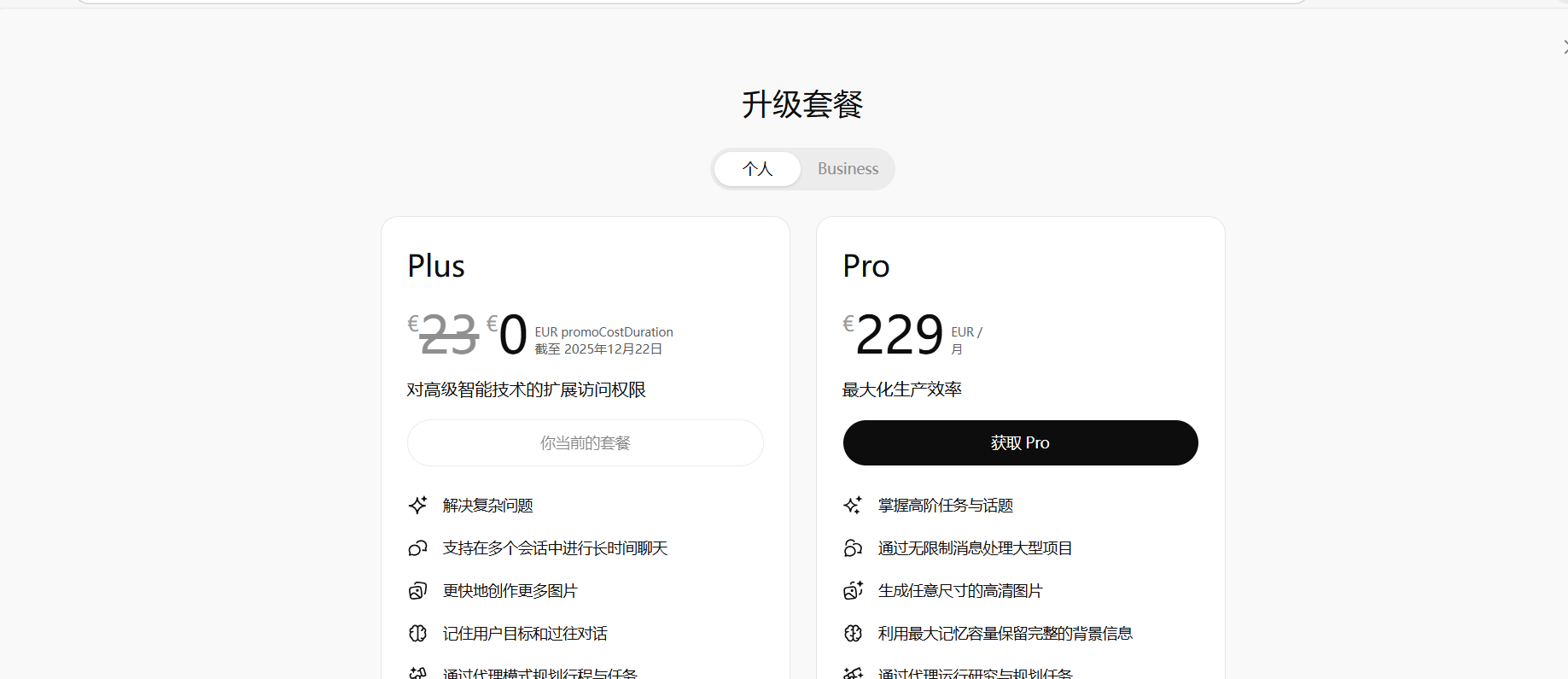This screenshot has height=679, width=1568.
Task: Click the 更快地创作更多图片 feature text
Action: click(x=510, y=591)
